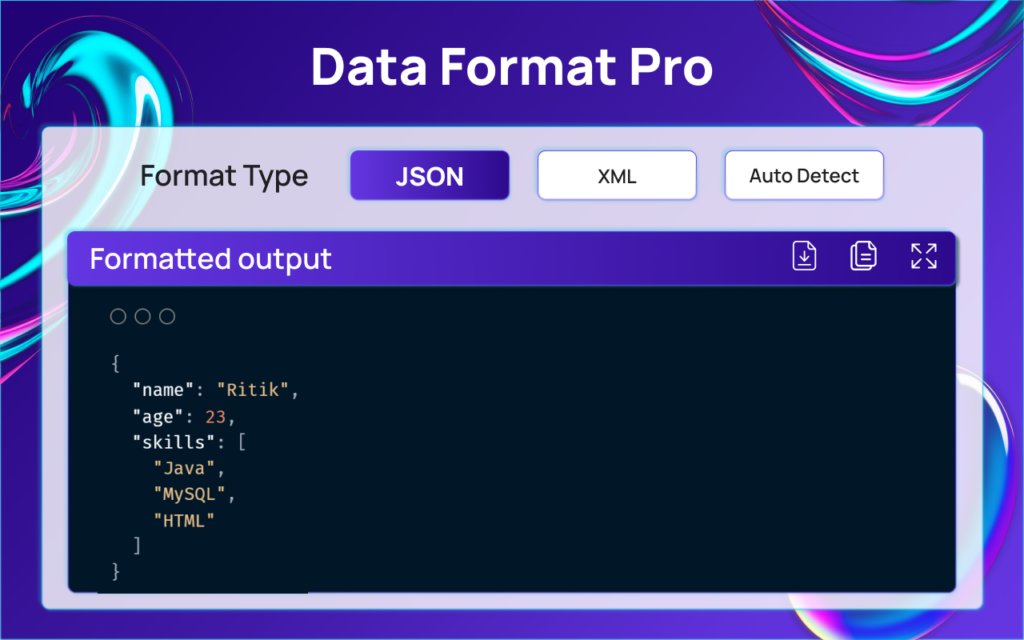Click the middle circle in code window
The height and width of the screenshot is (640, 1024).
143,317
